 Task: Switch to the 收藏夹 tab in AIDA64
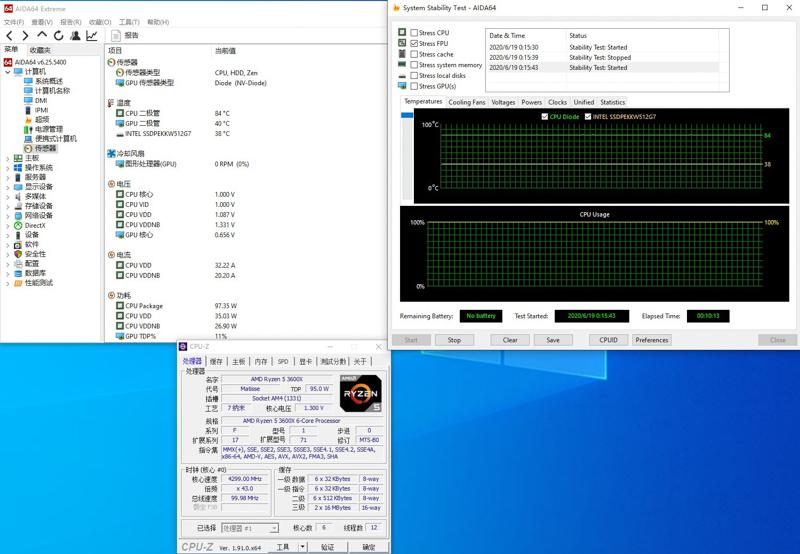[x=40, y=50]
